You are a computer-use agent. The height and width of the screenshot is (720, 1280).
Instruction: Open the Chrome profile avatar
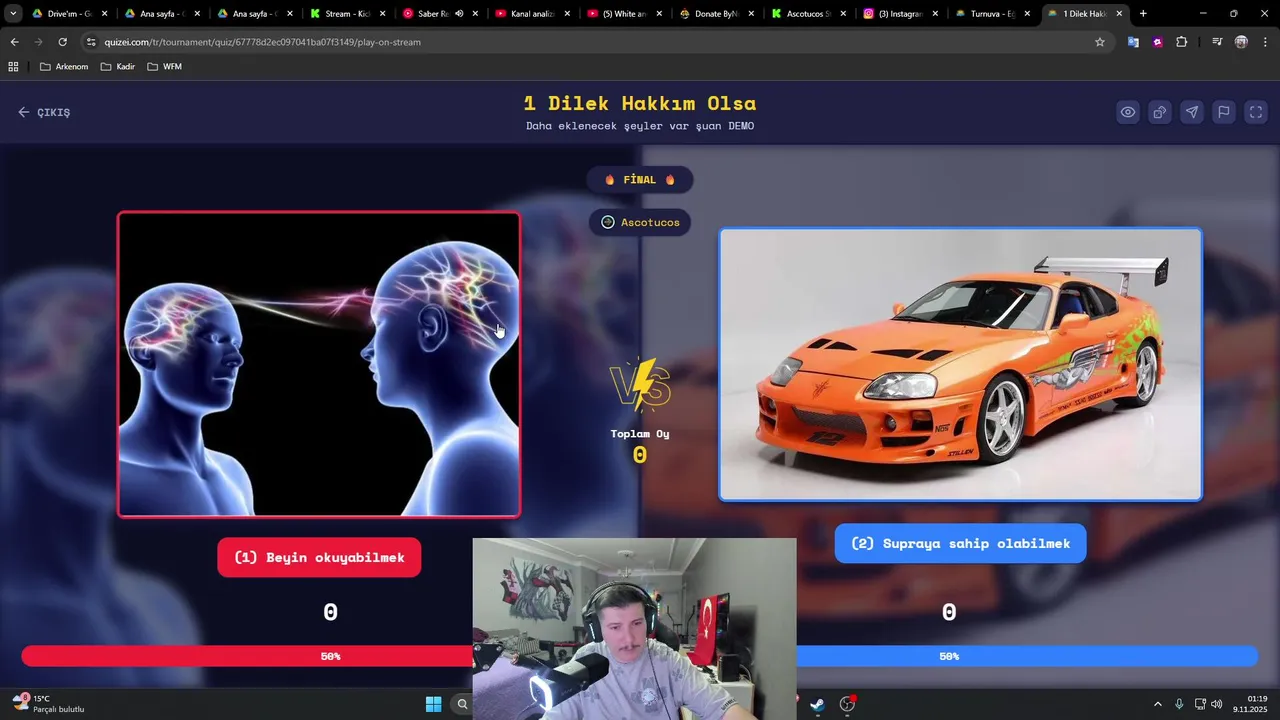1241,42
